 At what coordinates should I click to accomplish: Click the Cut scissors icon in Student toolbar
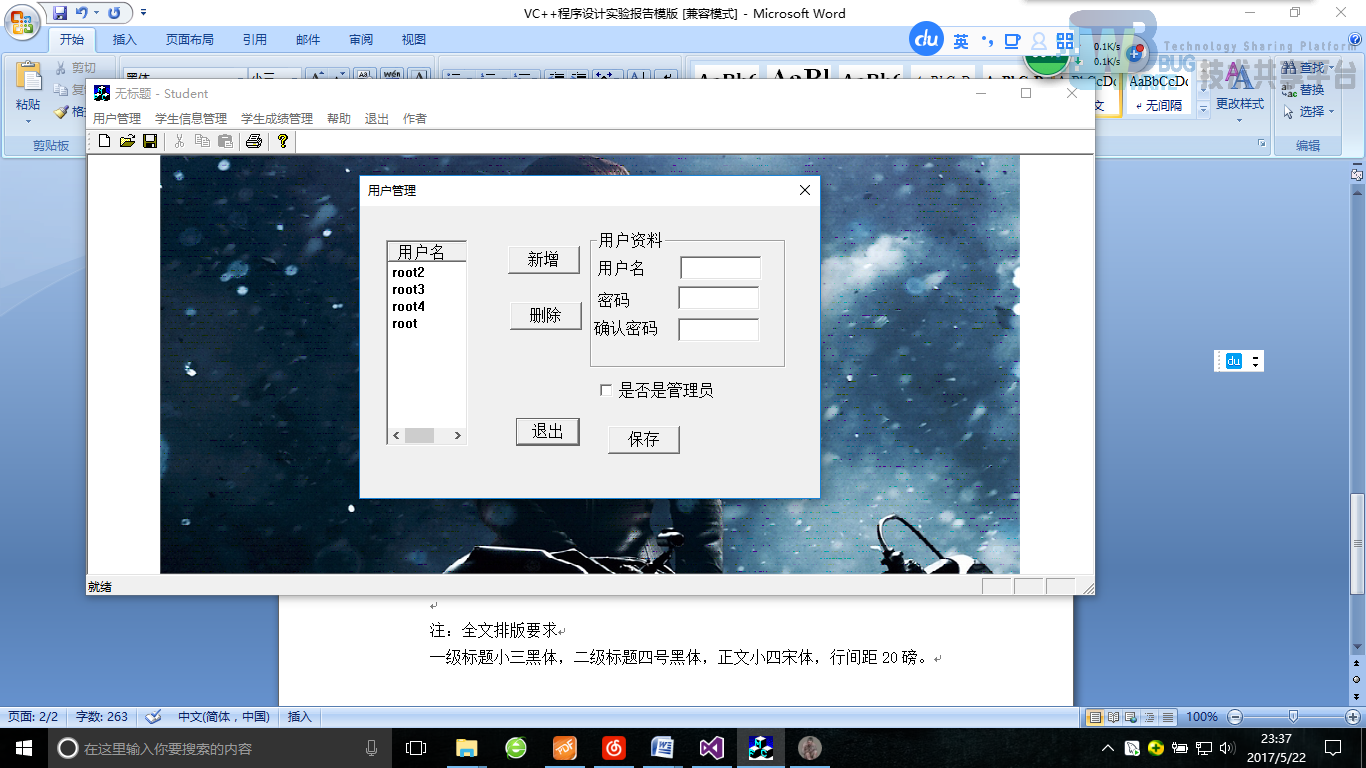coord(179,141)
